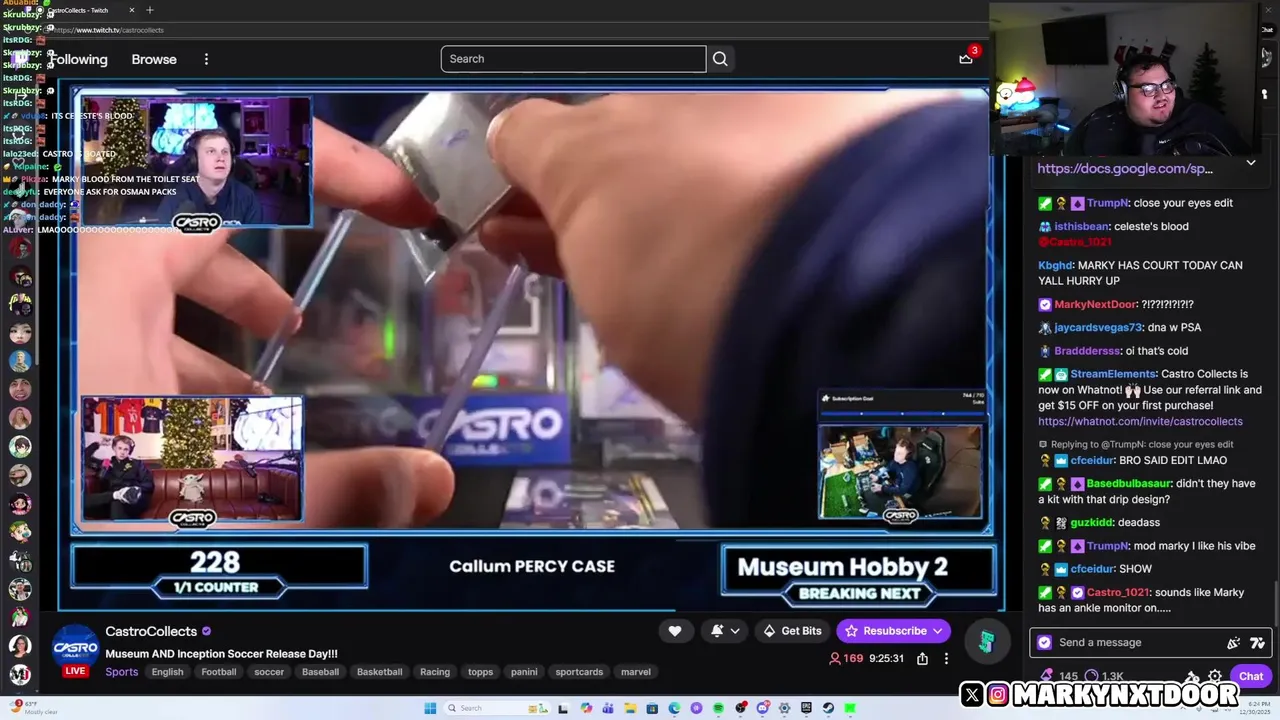The image size is (1280, 720).
Task: Open chat settings gear icon
Action: coord(1215,676)
